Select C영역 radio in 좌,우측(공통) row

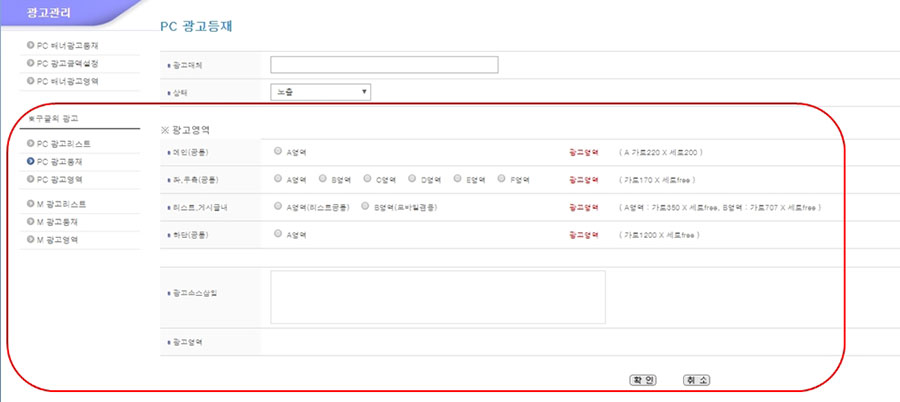click(x=367, y=179)
